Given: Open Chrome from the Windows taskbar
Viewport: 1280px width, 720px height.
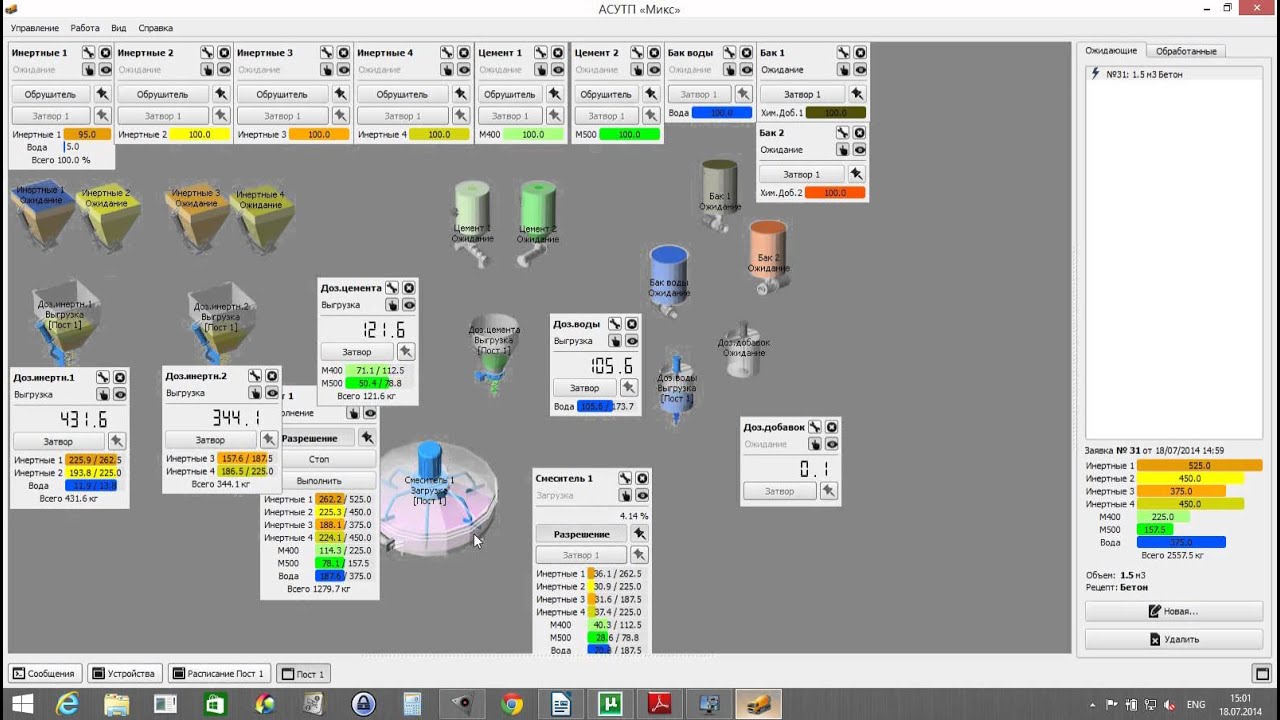Looking at the screenshot, I should tap(511, 704).
